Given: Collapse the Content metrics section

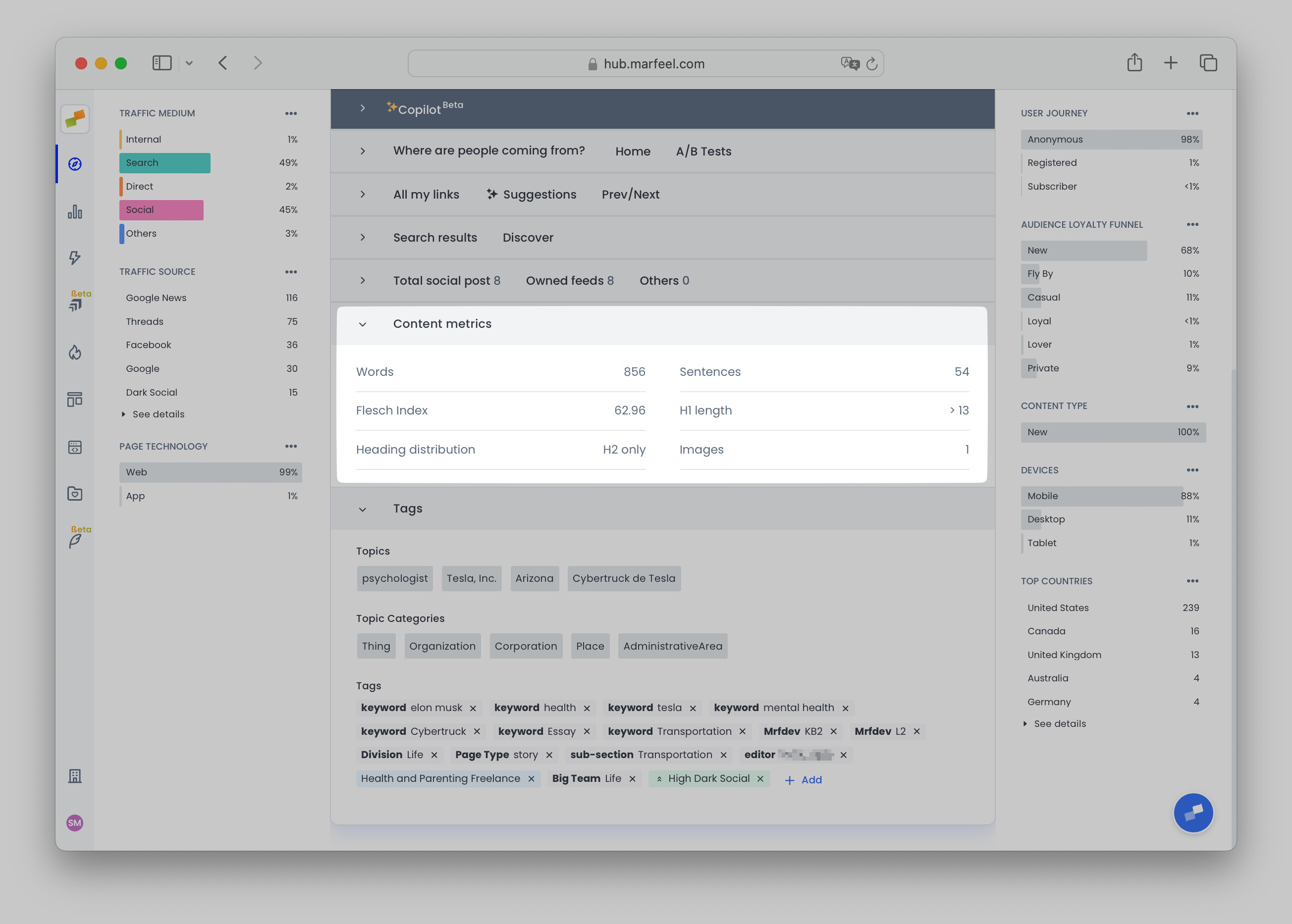Looking at the screenshot, I should tap(363, 324).
